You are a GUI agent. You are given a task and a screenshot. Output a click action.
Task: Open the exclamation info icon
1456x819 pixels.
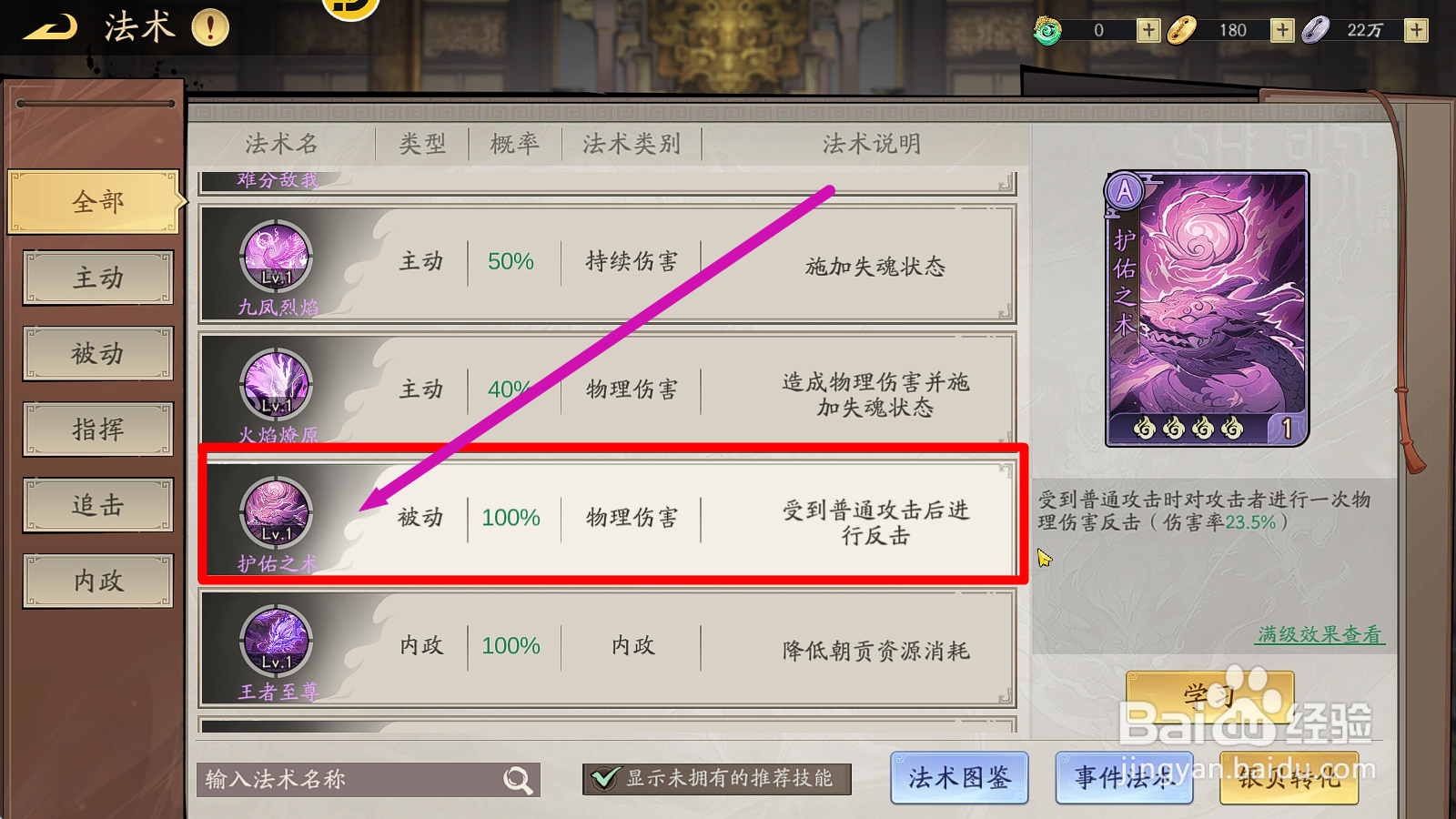pyautogui.click(x=210, y=27)
